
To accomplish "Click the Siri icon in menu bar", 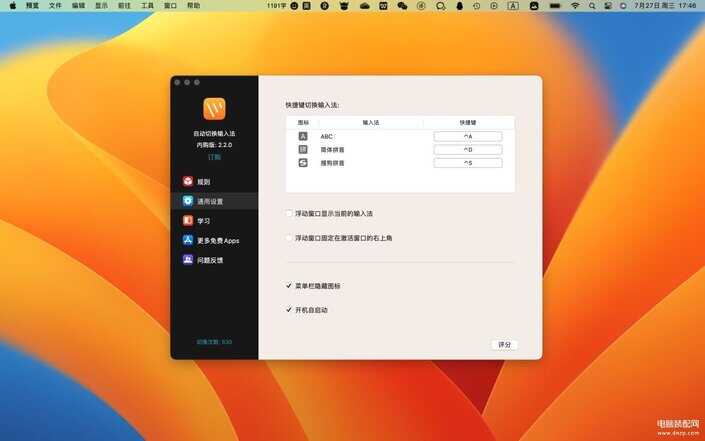I will [623, 6].
